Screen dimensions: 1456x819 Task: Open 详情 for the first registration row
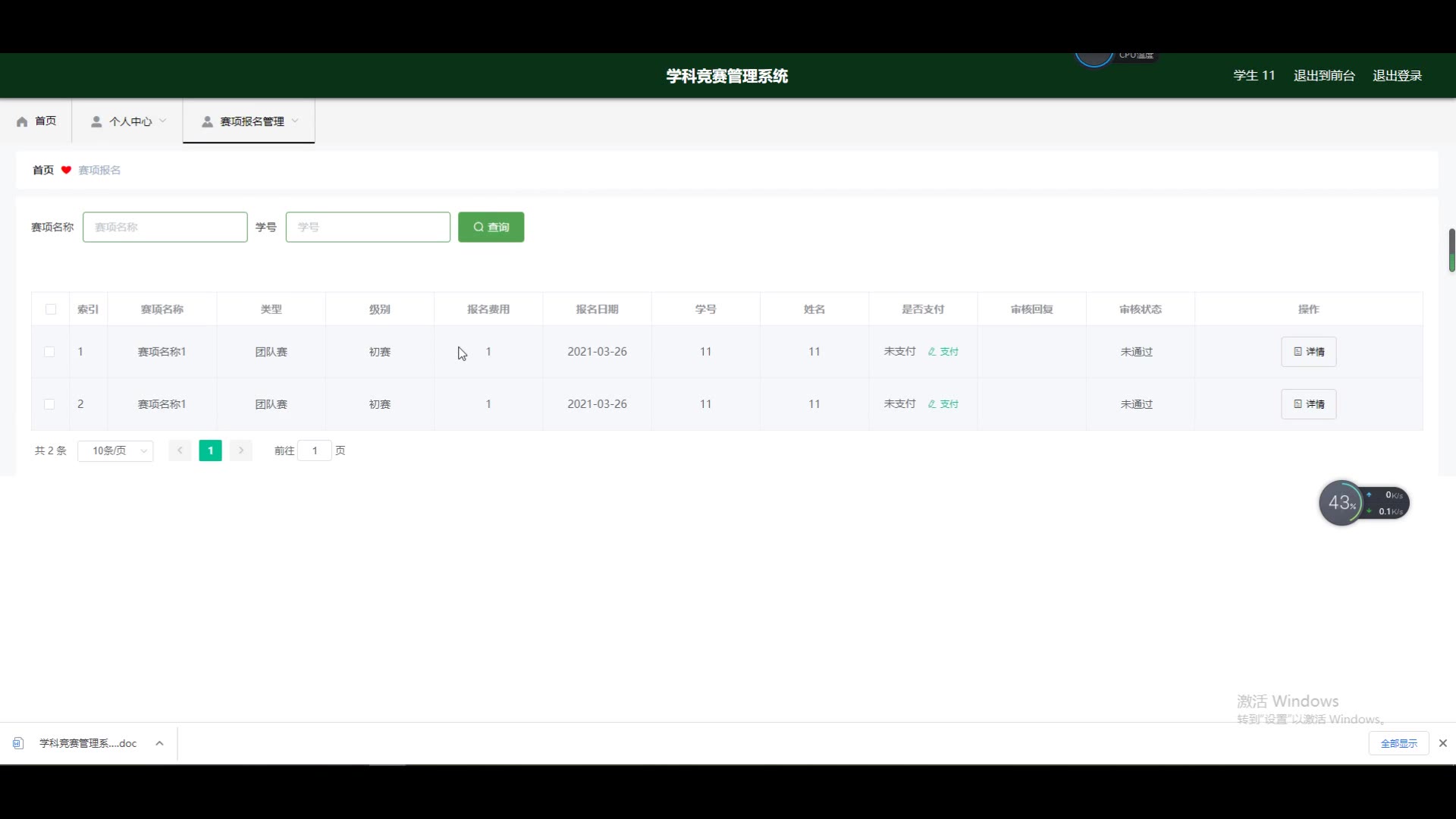[x=1308, y=352]
